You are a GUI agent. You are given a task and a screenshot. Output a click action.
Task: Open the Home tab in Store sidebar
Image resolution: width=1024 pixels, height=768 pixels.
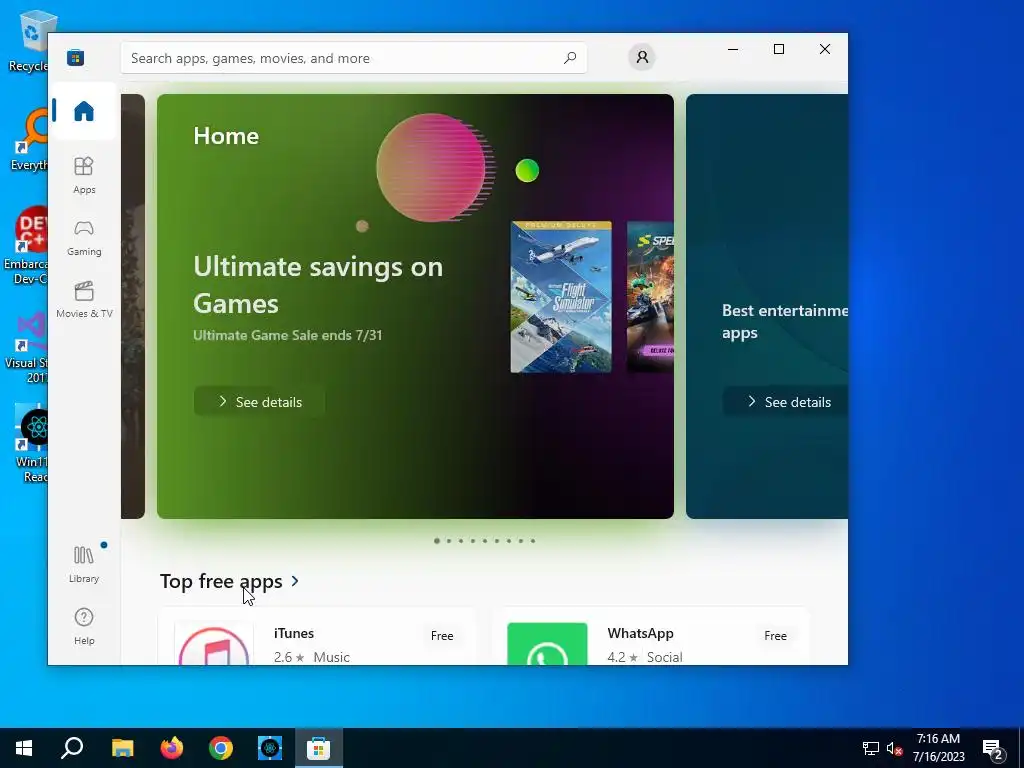click(84, 111)
